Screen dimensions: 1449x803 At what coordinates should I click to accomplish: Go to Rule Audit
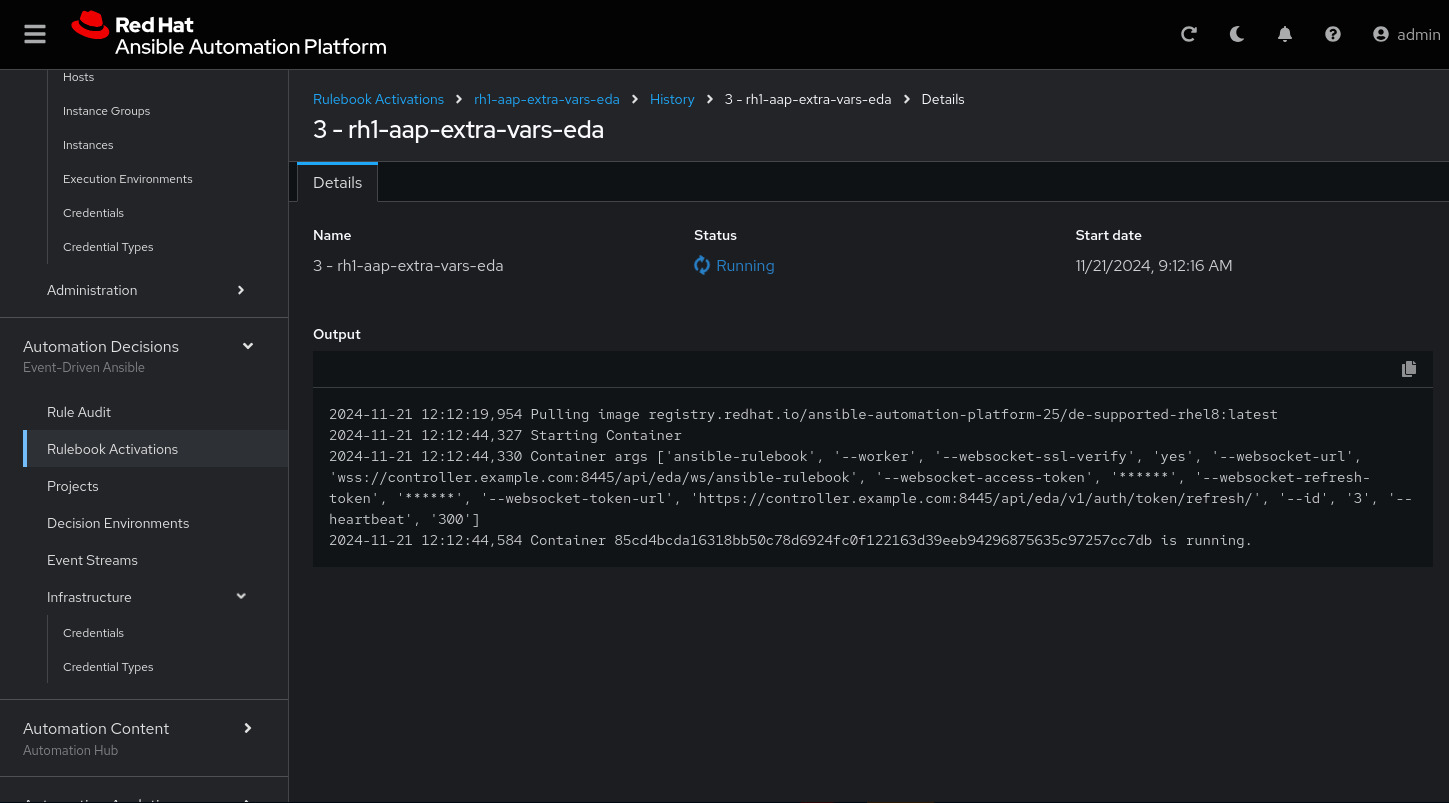pos(79,412)
